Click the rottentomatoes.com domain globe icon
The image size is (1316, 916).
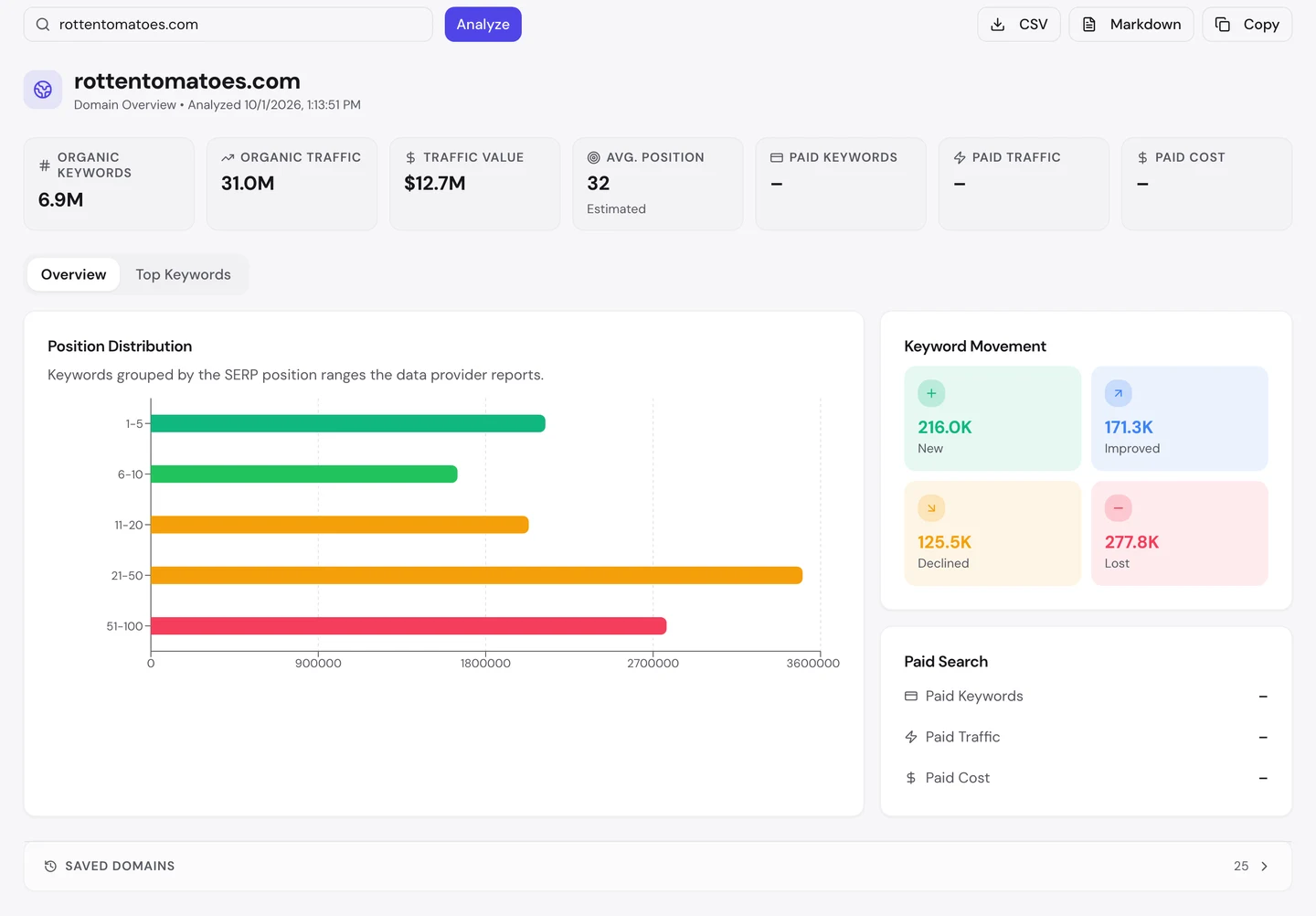tap(43, 90)
